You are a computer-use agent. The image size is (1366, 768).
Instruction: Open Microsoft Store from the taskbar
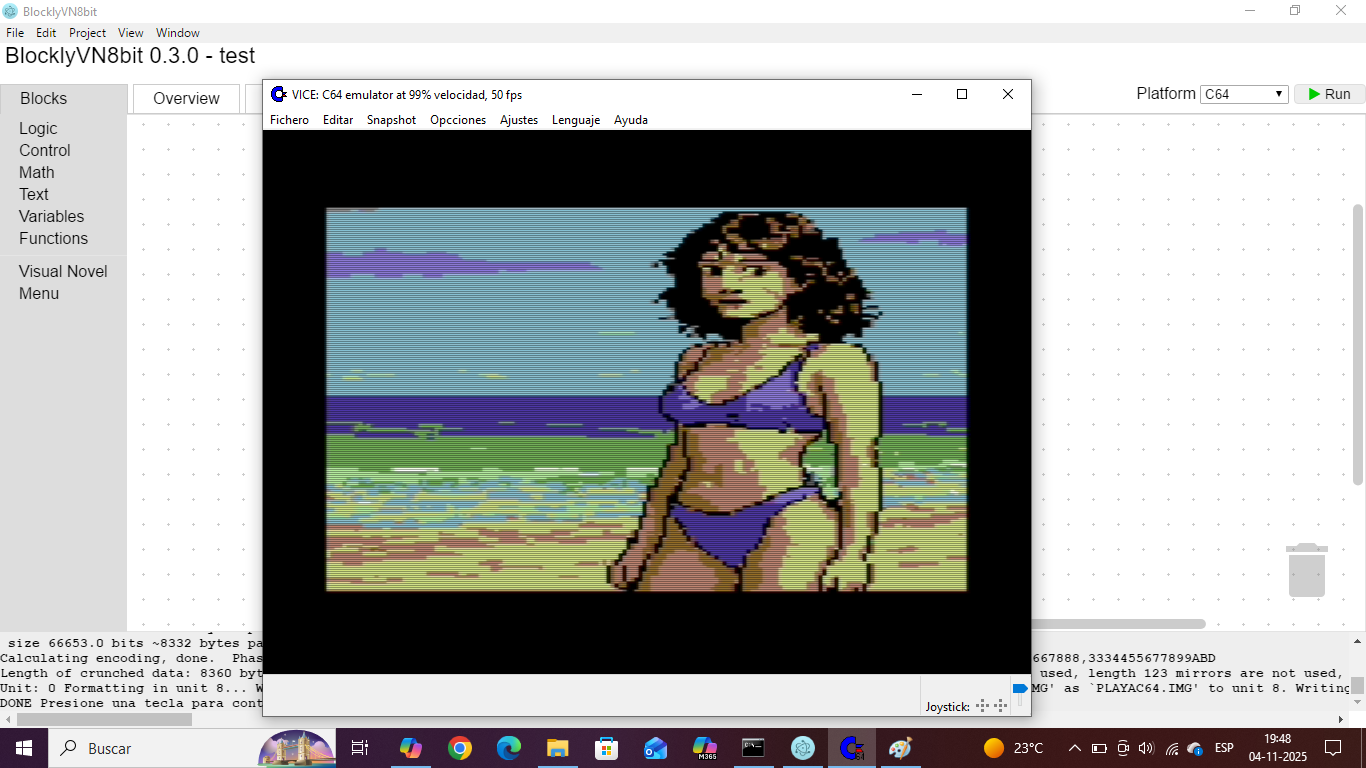click(x=607, y=748)
